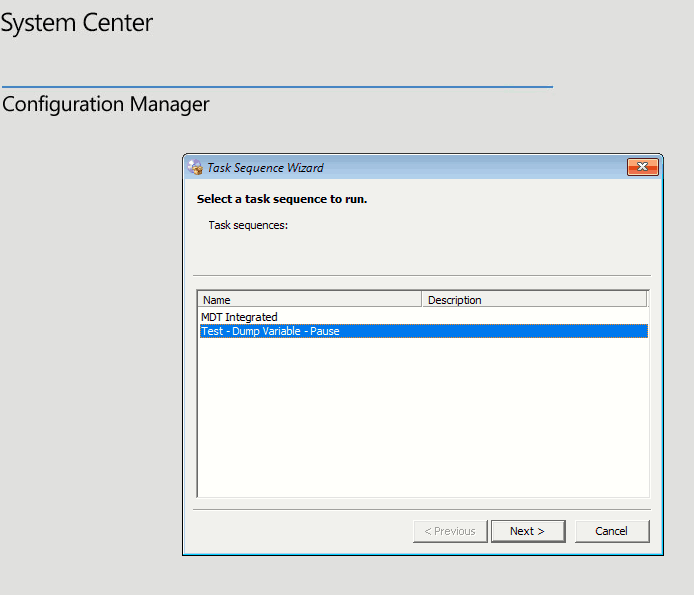Select Test - Dump Variable - Pause row
Screen dimensions: 694x595
(x=424, y=331)
